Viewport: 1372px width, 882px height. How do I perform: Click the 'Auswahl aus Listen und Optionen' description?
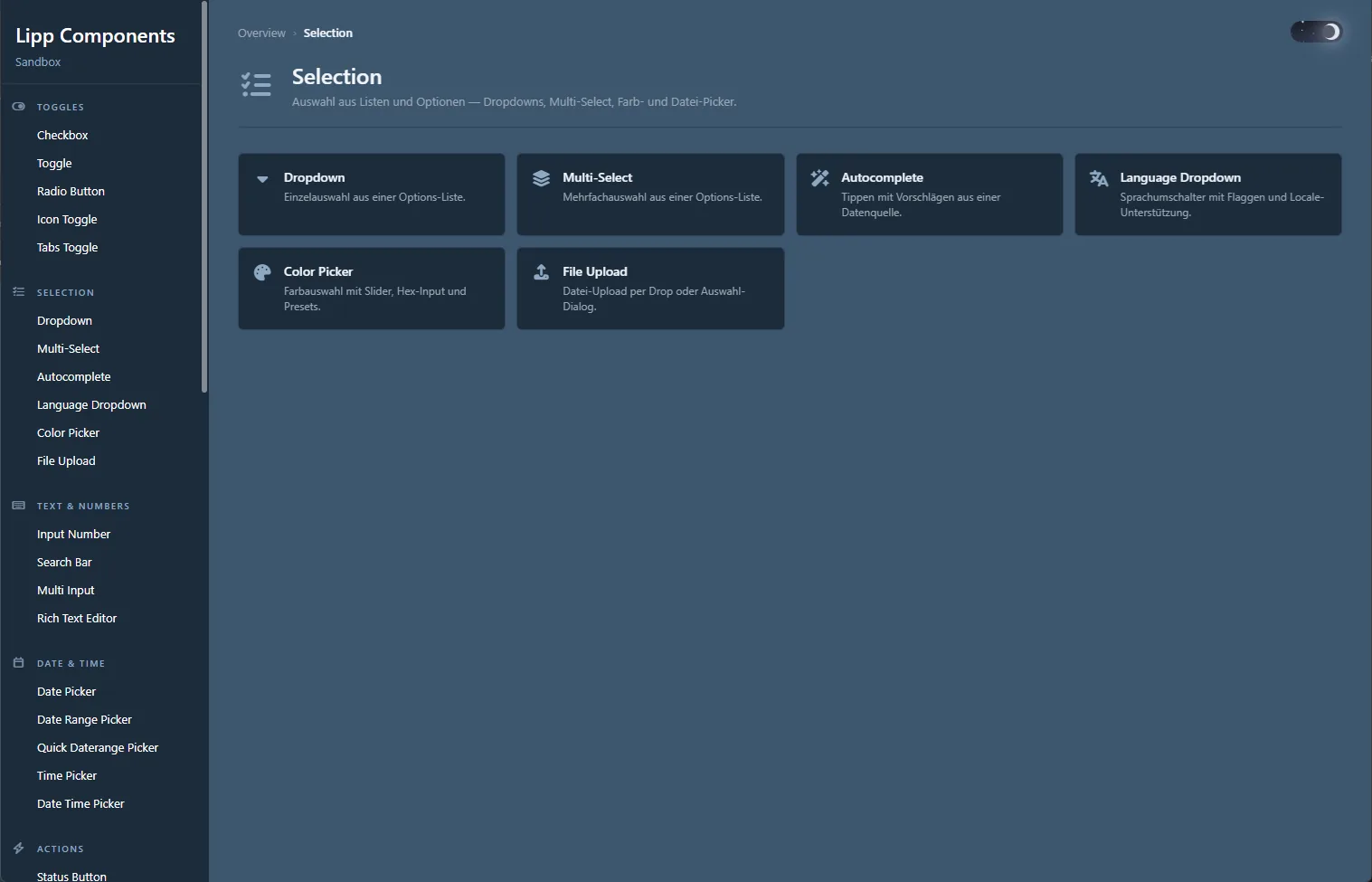tap(514, 102)
